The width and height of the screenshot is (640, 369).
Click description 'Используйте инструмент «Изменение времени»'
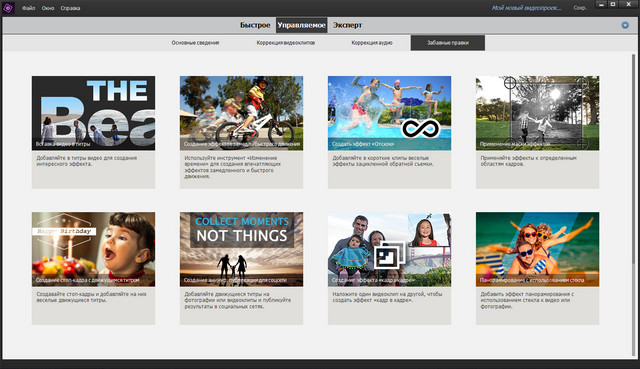(x=233, y=167)
